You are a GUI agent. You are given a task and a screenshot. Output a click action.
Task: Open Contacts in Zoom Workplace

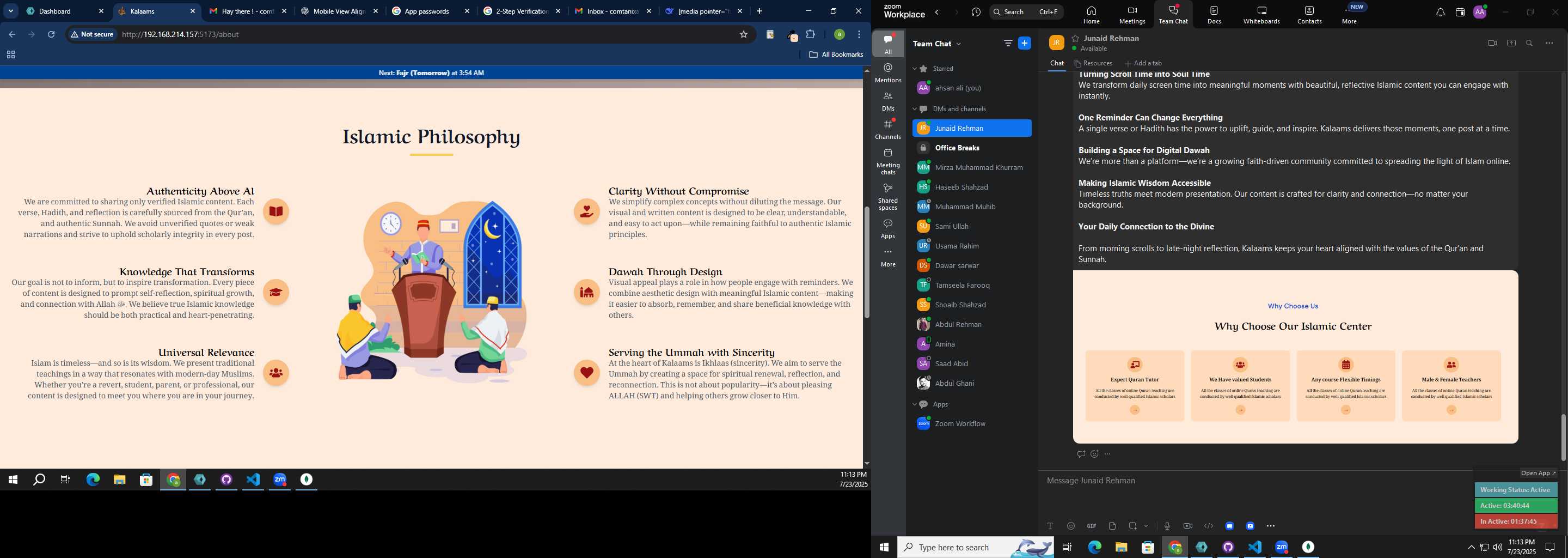click(1309, 15)
